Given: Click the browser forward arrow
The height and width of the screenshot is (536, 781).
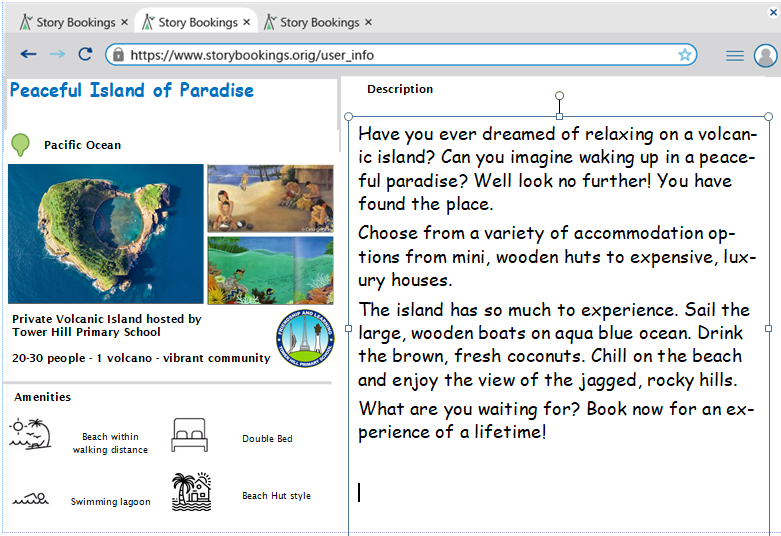Looking at the screenshot, I should pyautogui.click(x=57, y=54).
